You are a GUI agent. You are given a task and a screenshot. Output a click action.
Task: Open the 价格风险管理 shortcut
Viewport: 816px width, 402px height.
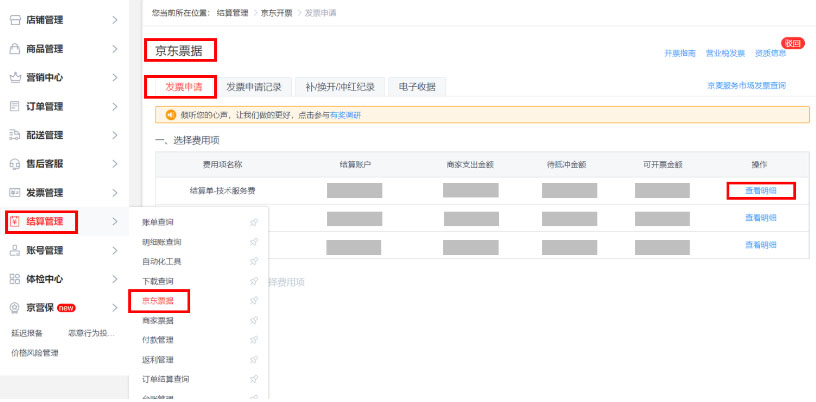(35, 353)
